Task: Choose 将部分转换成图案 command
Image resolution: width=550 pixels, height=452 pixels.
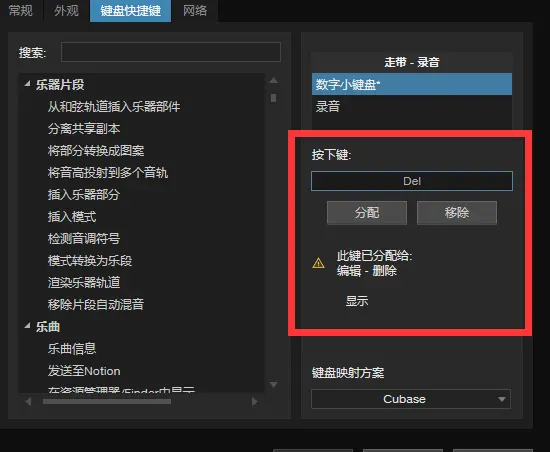Action: (96, 151)
